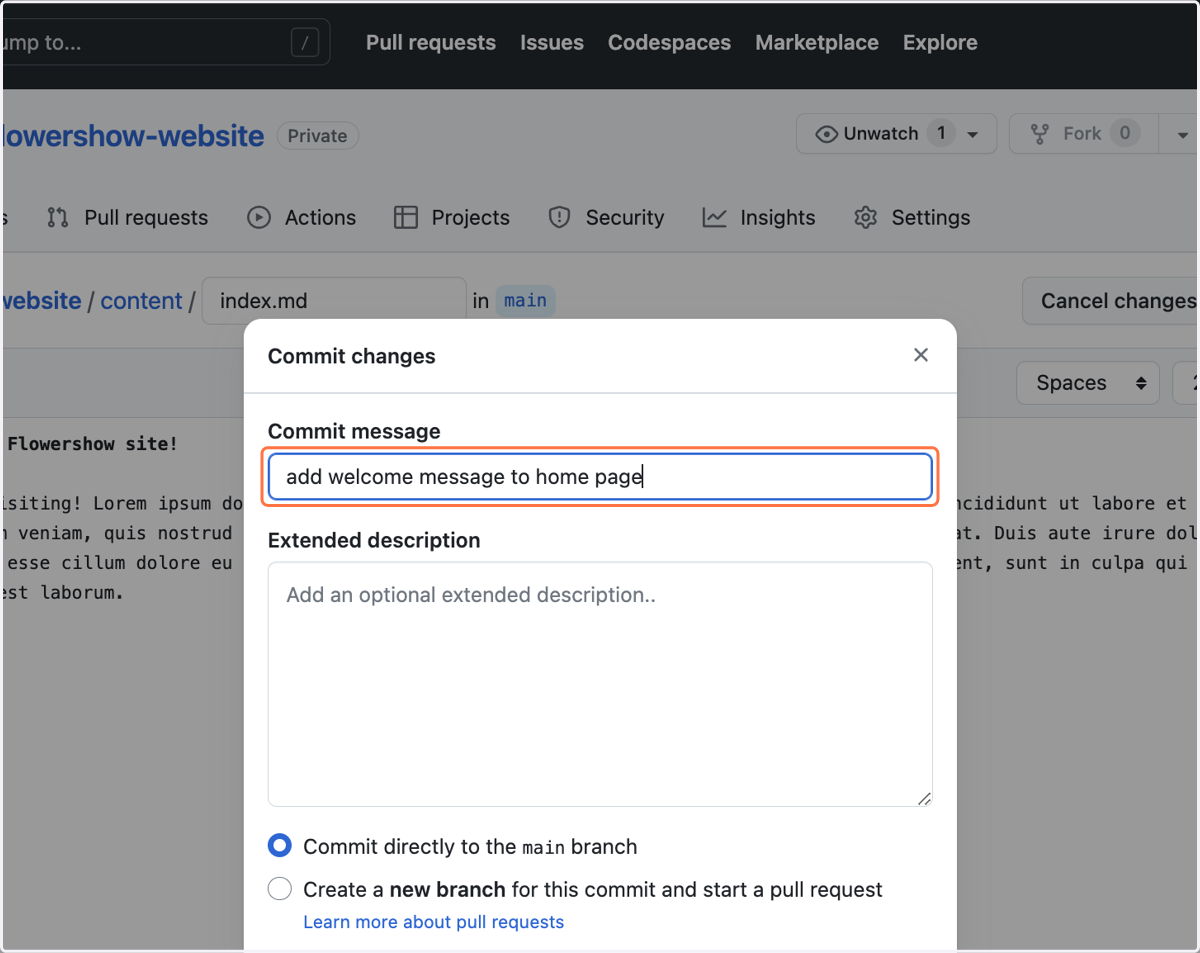Click the Security shield icon

pos(559,218)
